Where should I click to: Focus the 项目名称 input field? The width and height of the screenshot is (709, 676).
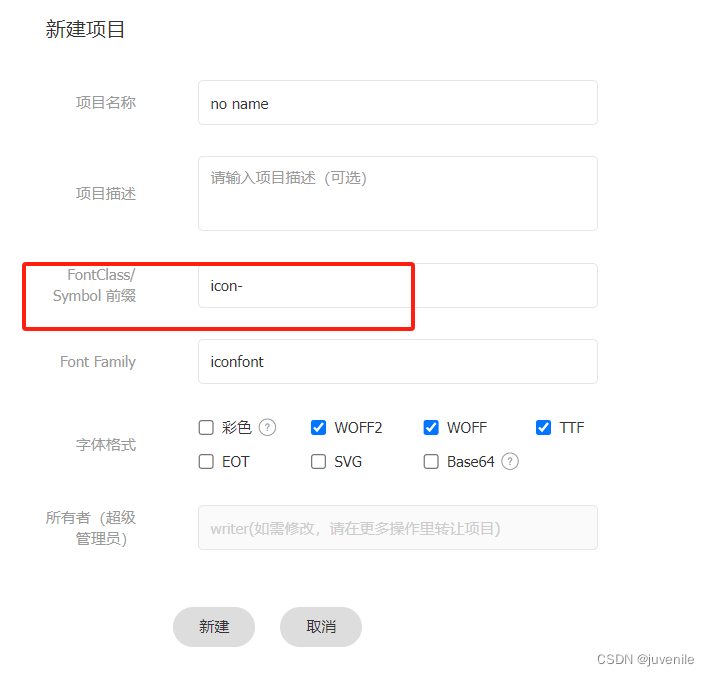(x=398, y=103)
